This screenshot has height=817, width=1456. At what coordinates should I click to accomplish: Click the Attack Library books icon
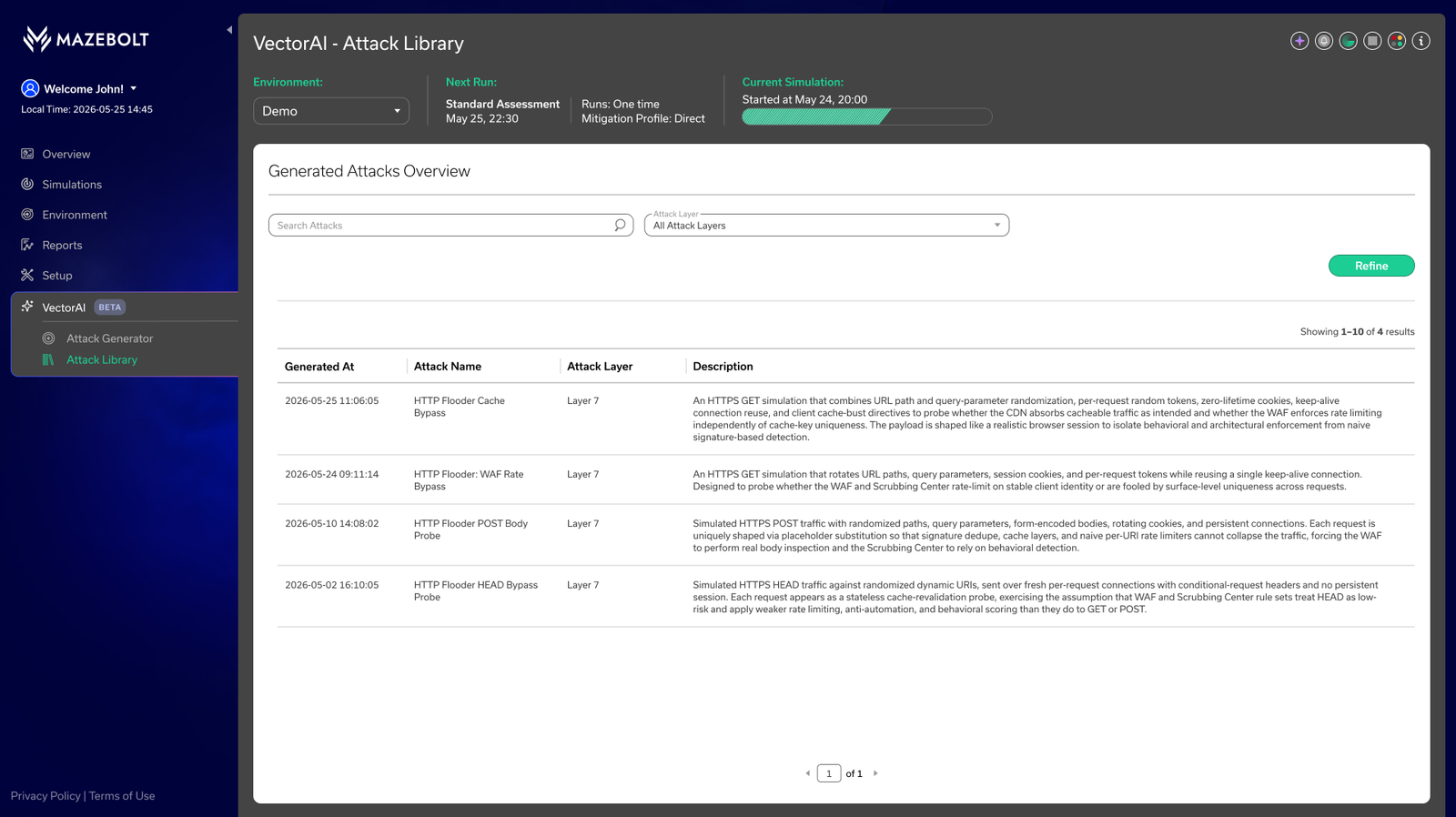[48, 360]
